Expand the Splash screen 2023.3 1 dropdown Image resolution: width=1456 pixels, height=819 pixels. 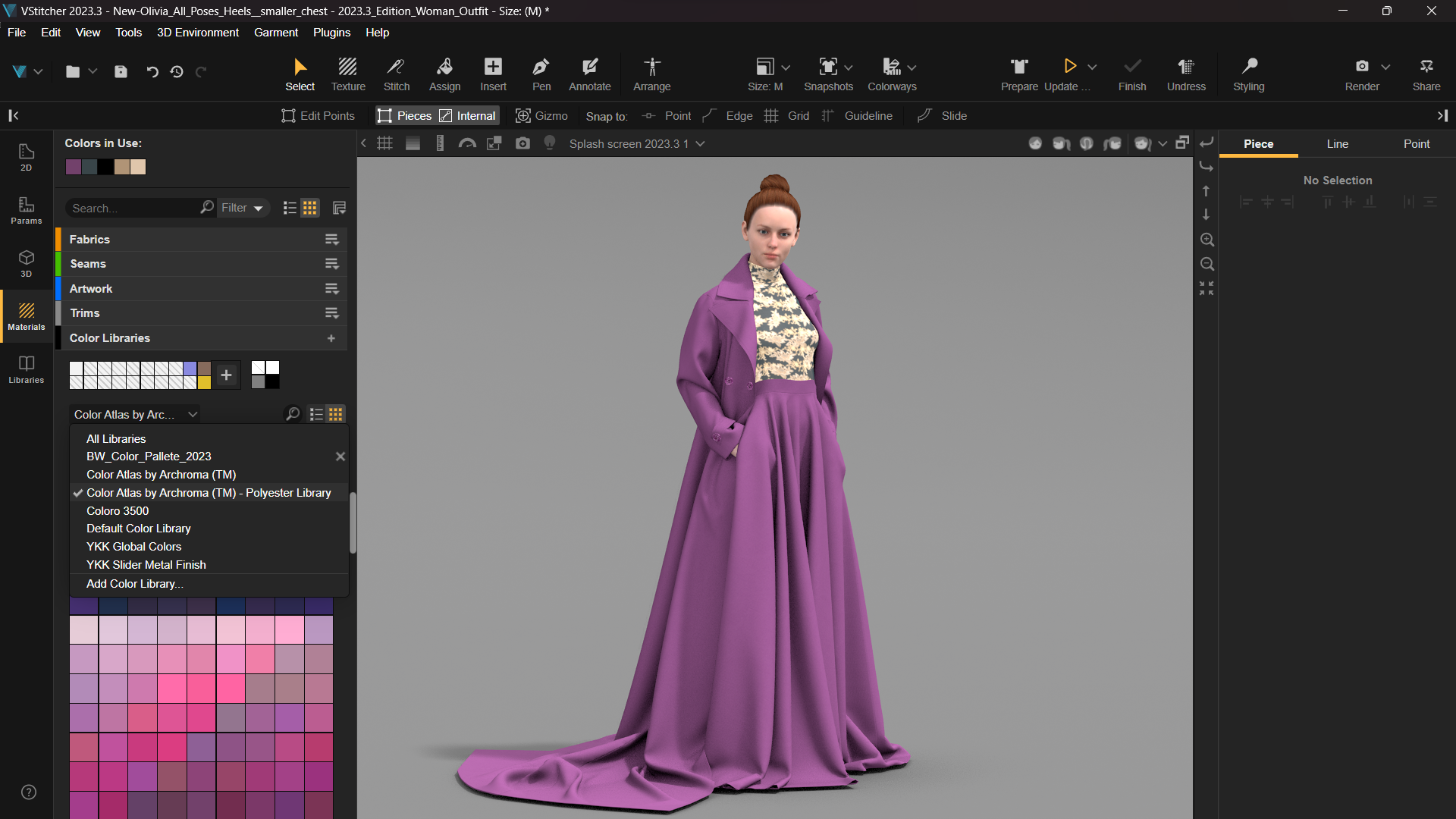[x=700, y=144]
